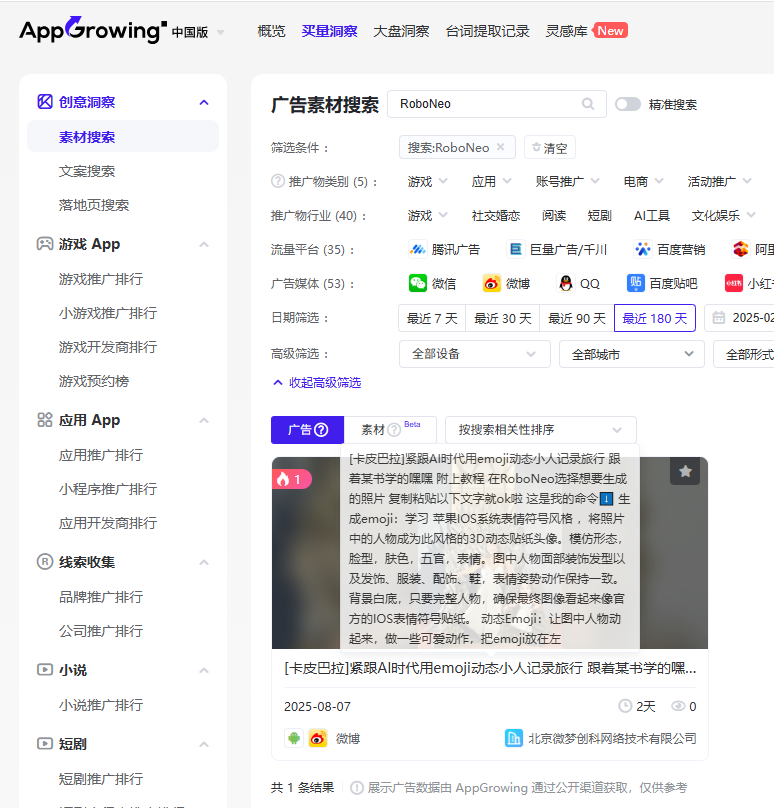
Task: Collapse the 应用 App sidebar section
Action: [x=204, y=420]
